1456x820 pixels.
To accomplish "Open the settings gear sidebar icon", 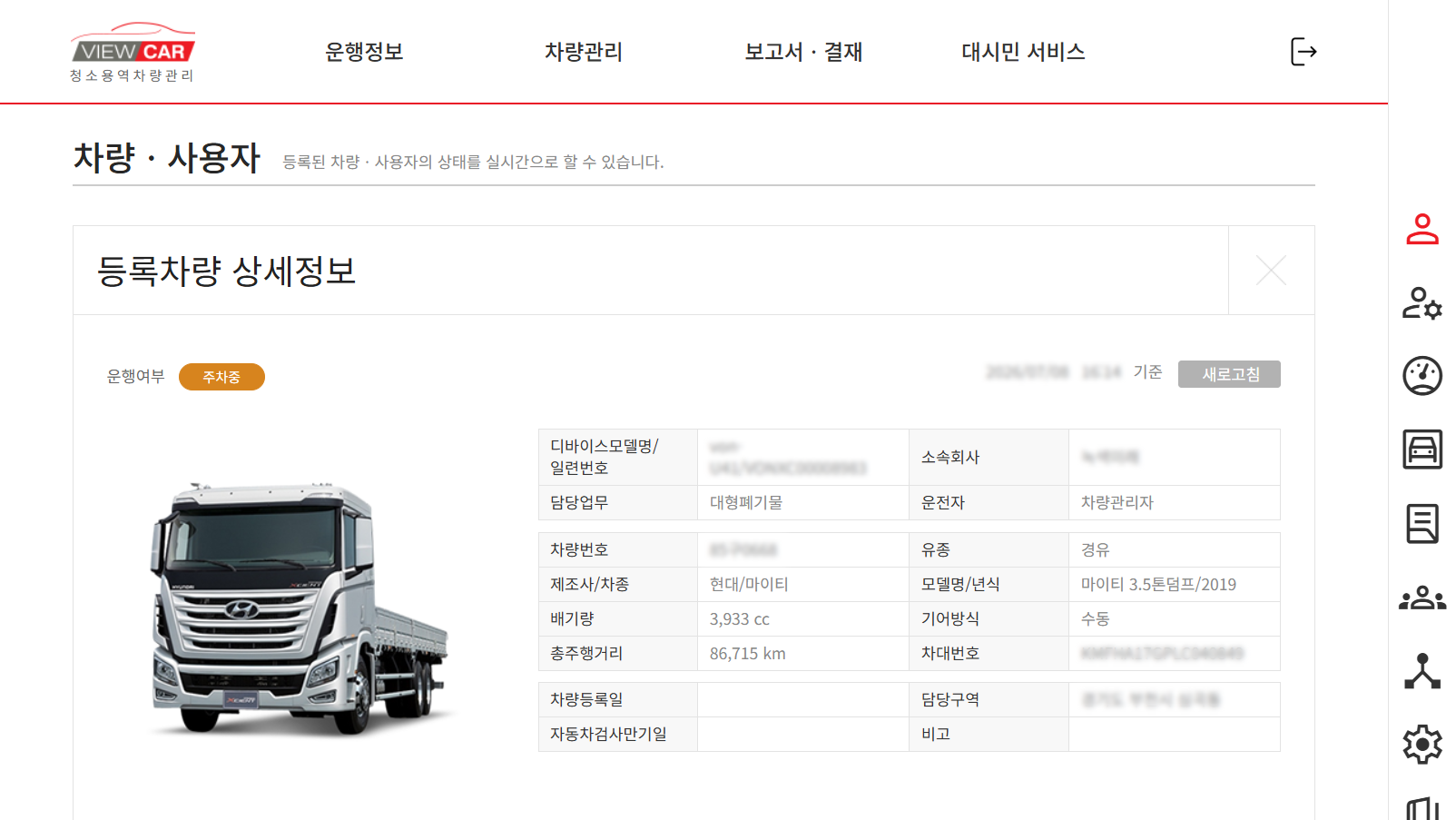I will tap(1422, 745).
